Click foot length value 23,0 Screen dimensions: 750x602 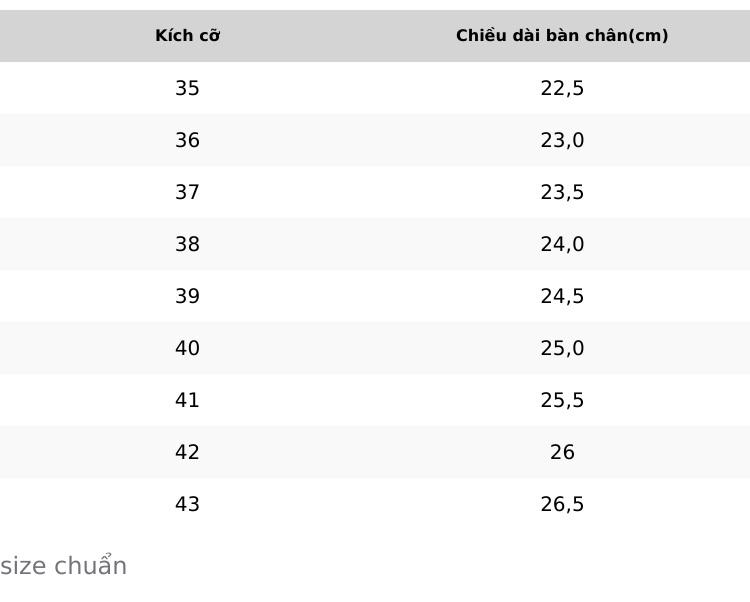[x=562, y=140]
